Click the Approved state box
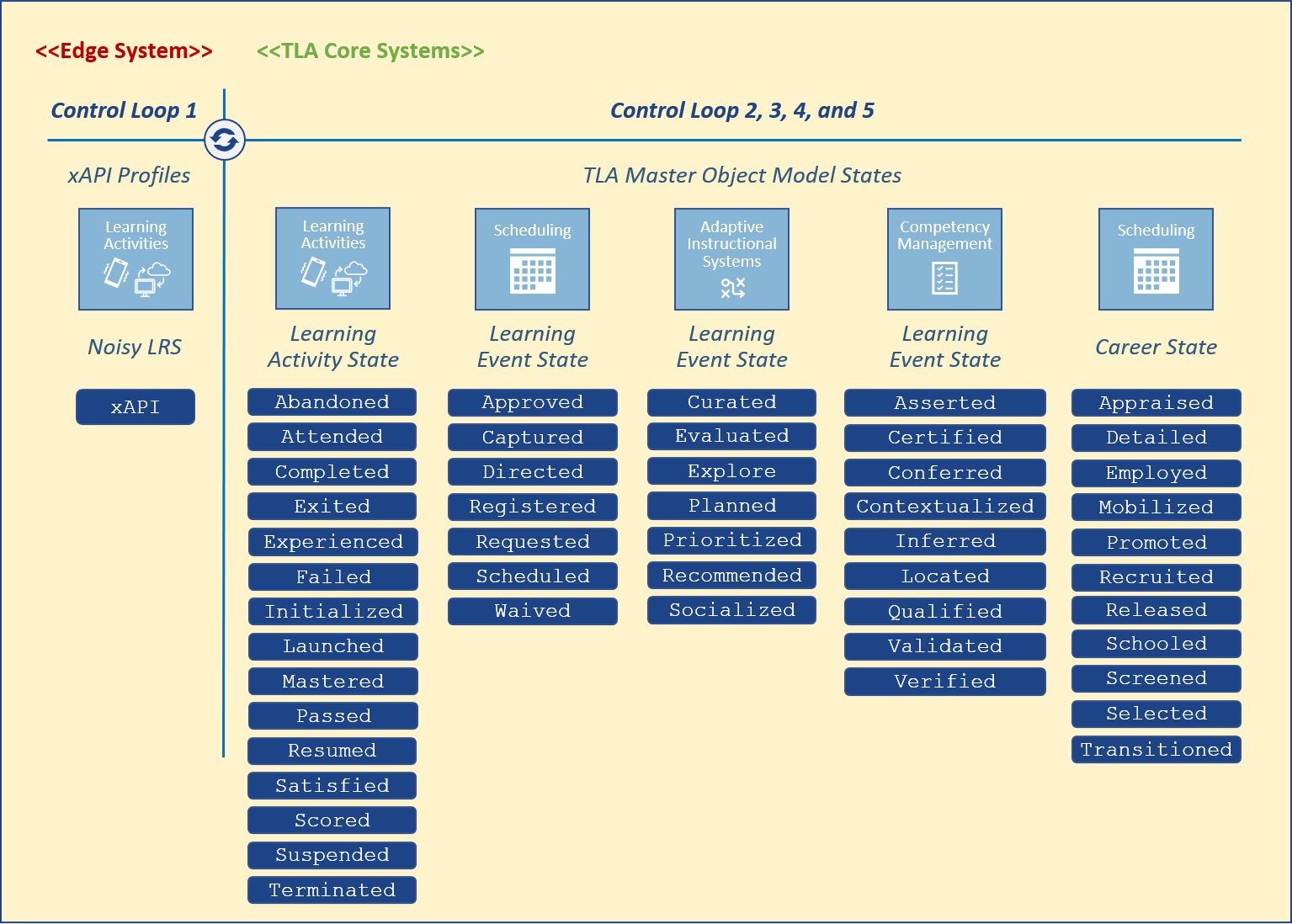This screenshot has width=1292, height=924. pos(532,402)
